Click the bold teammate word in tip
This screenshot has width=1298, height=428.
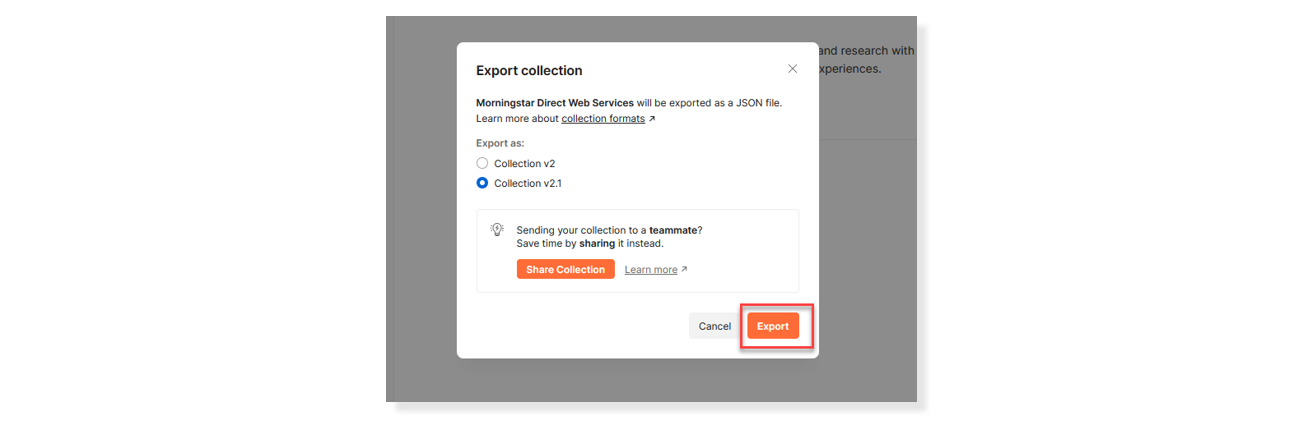pyautogui.click(x=674, y=230)
